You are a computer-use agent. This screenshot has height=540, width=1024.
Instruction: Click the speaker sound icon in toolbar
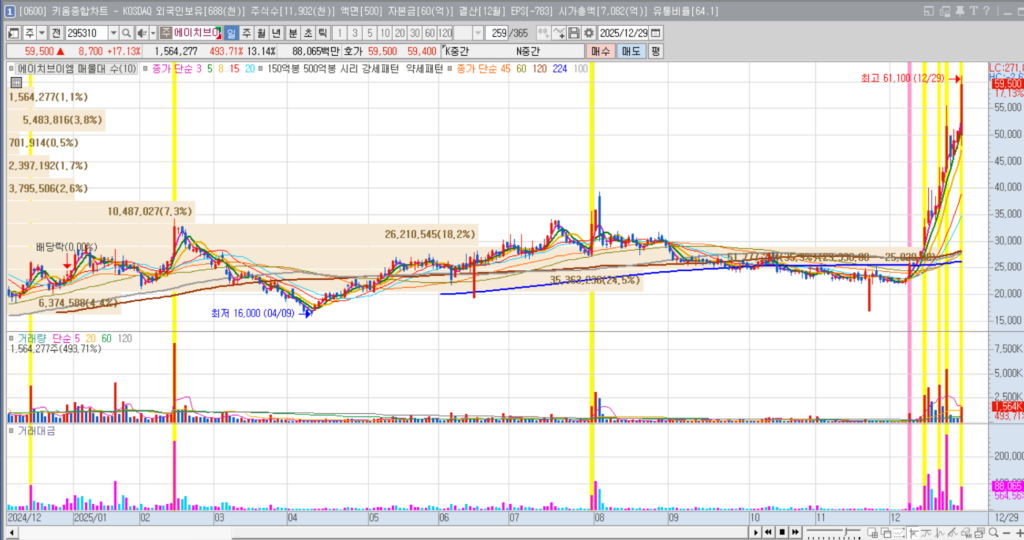(x=141, y=33)
